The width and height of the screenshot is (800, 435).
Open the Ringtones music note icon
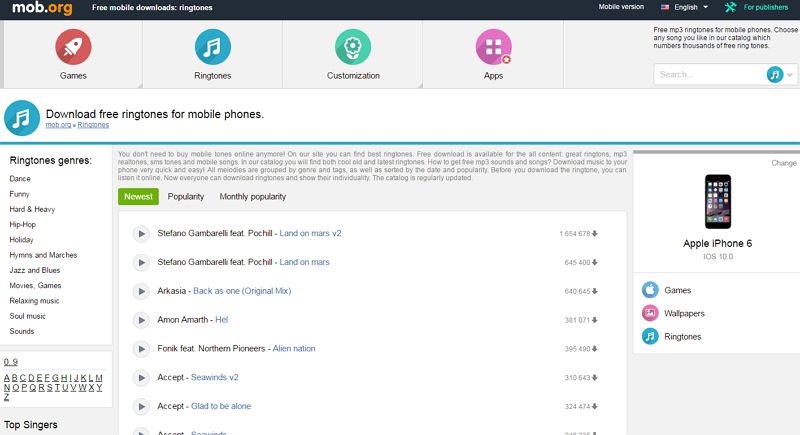[x=213, y=47]
